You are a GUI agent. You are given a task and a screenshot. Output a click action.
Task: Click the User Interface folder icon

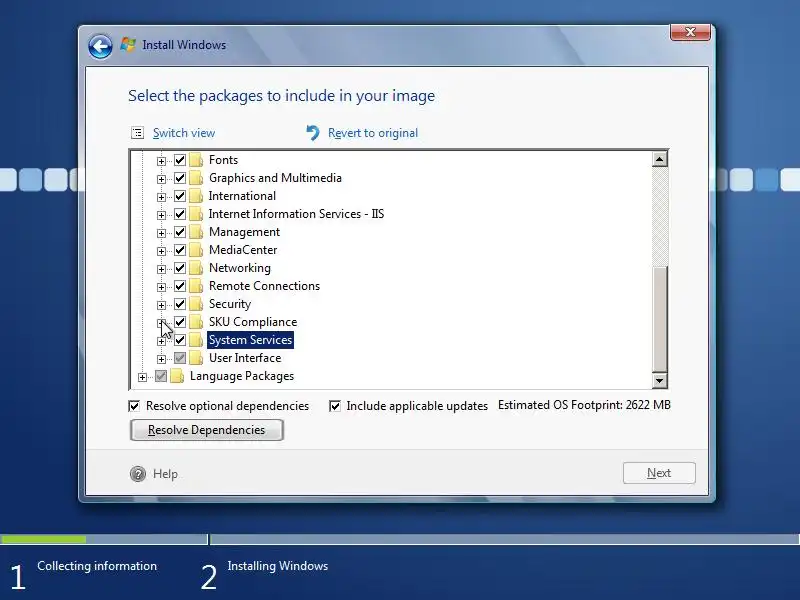(x=196, y=358)
